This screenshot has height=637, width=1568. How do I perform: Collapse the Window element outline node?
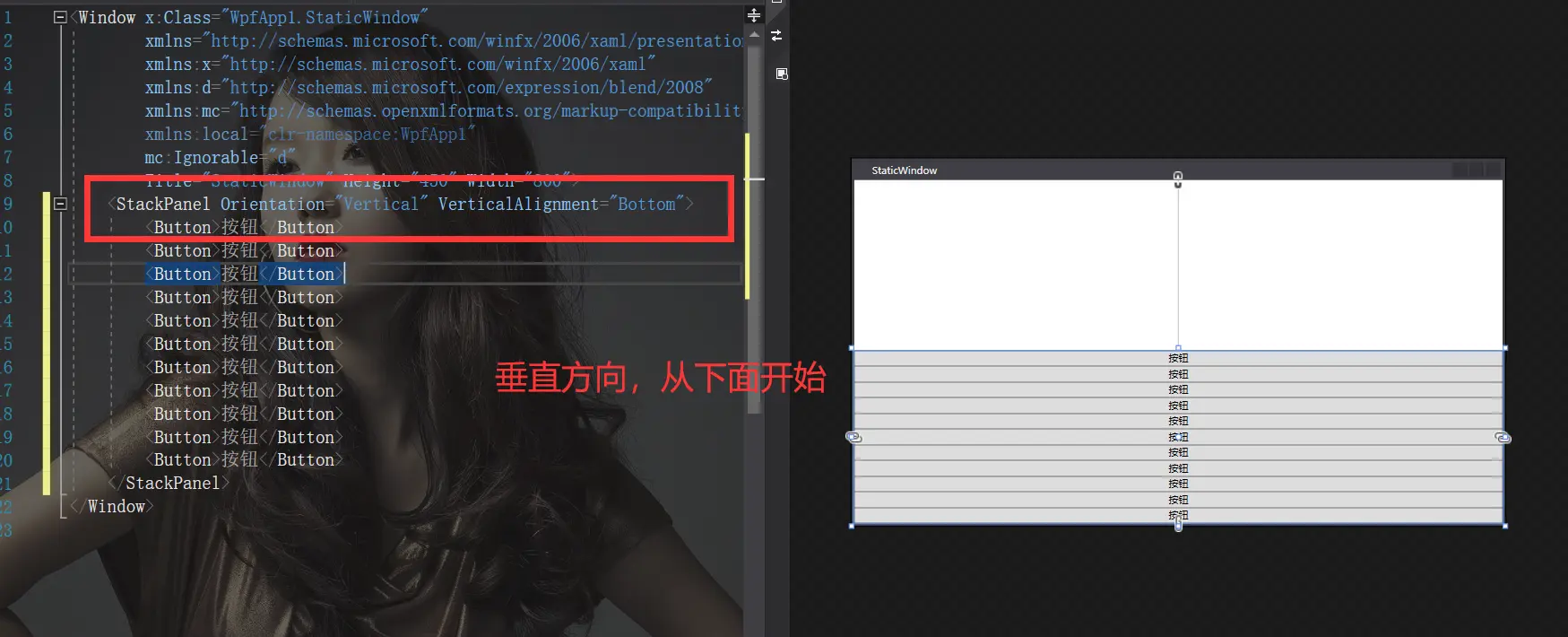click(60, 17)
